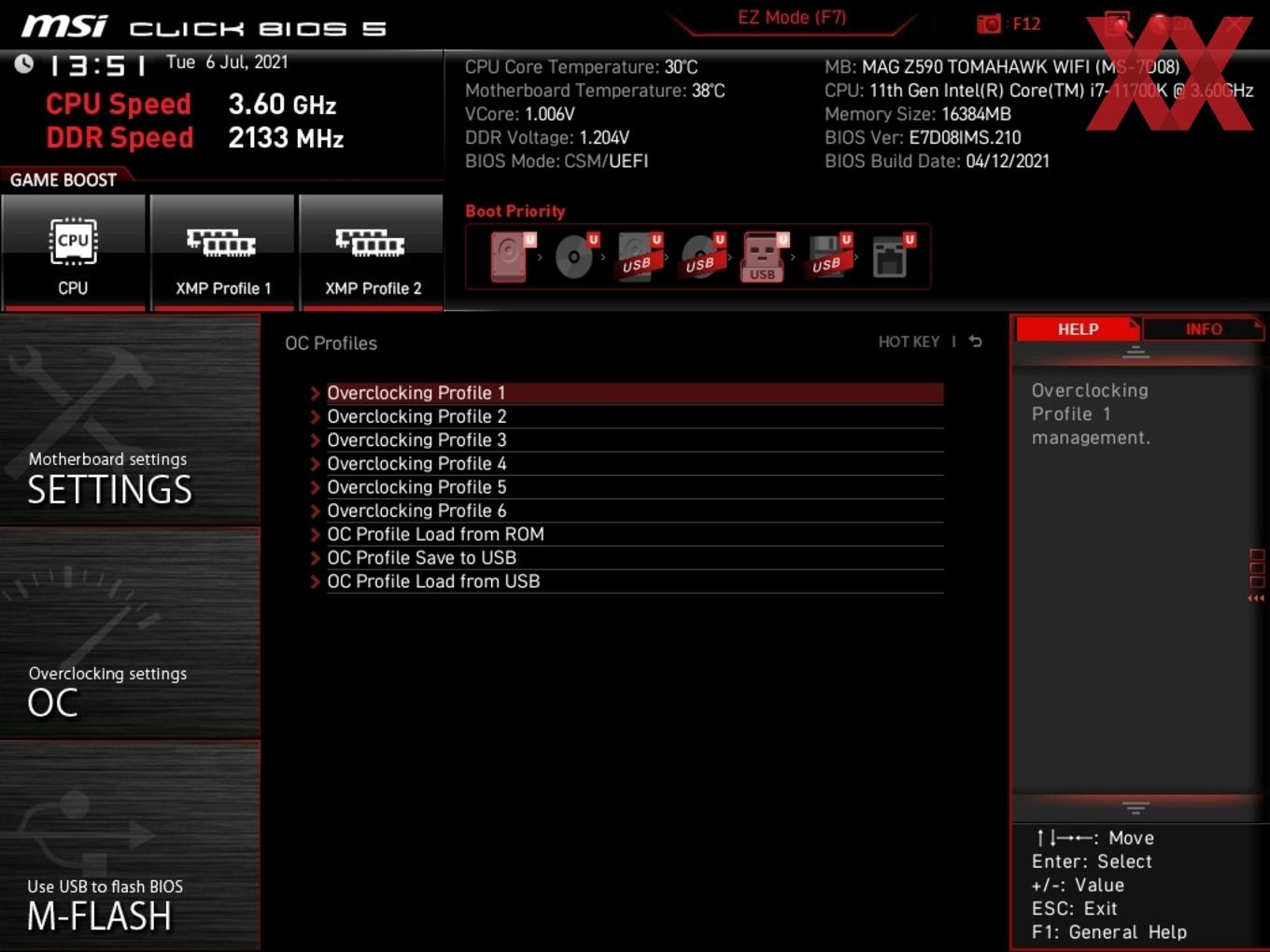Toggle the CPU Game Boost button
1270x952 pixels.
73,252
